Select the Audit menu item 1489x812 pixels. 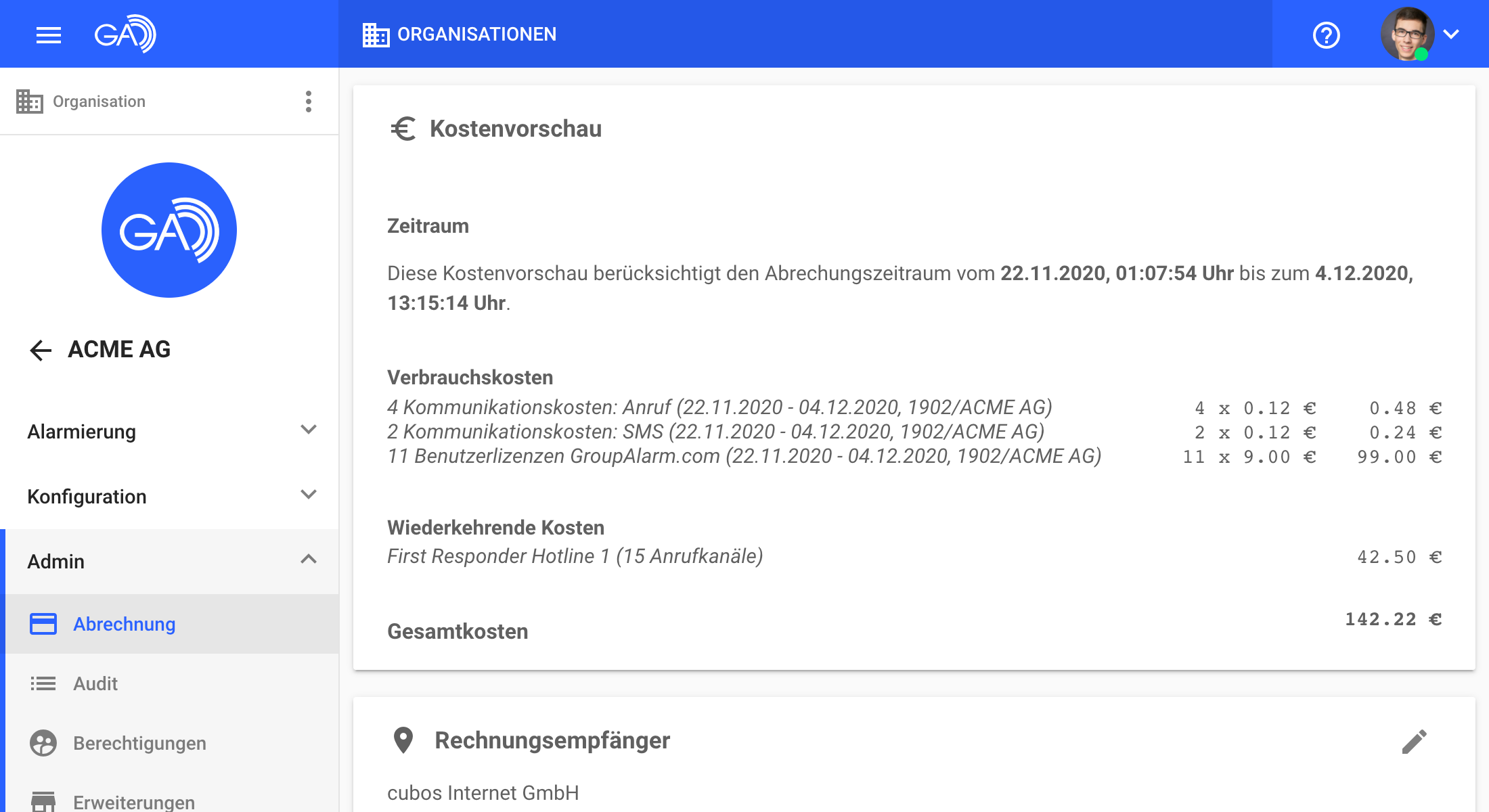(x=95, y=683)
